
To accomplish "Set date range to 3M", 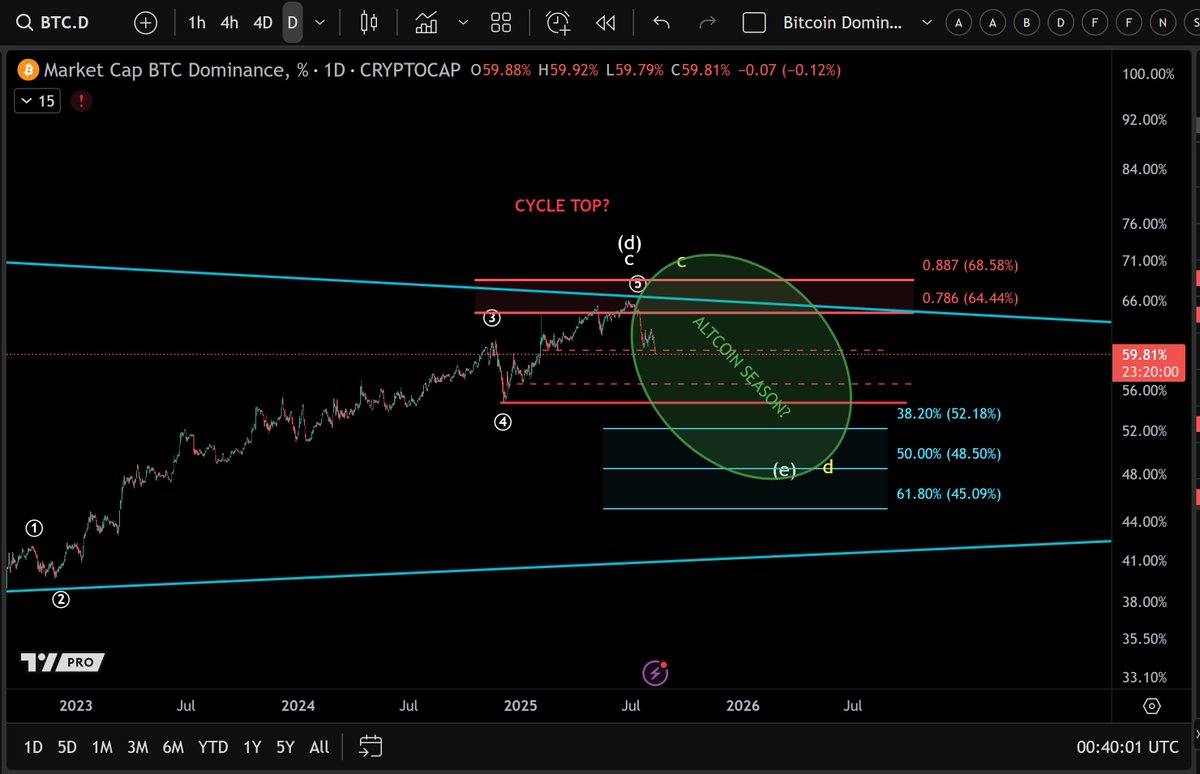I will (x=137, y=747).
